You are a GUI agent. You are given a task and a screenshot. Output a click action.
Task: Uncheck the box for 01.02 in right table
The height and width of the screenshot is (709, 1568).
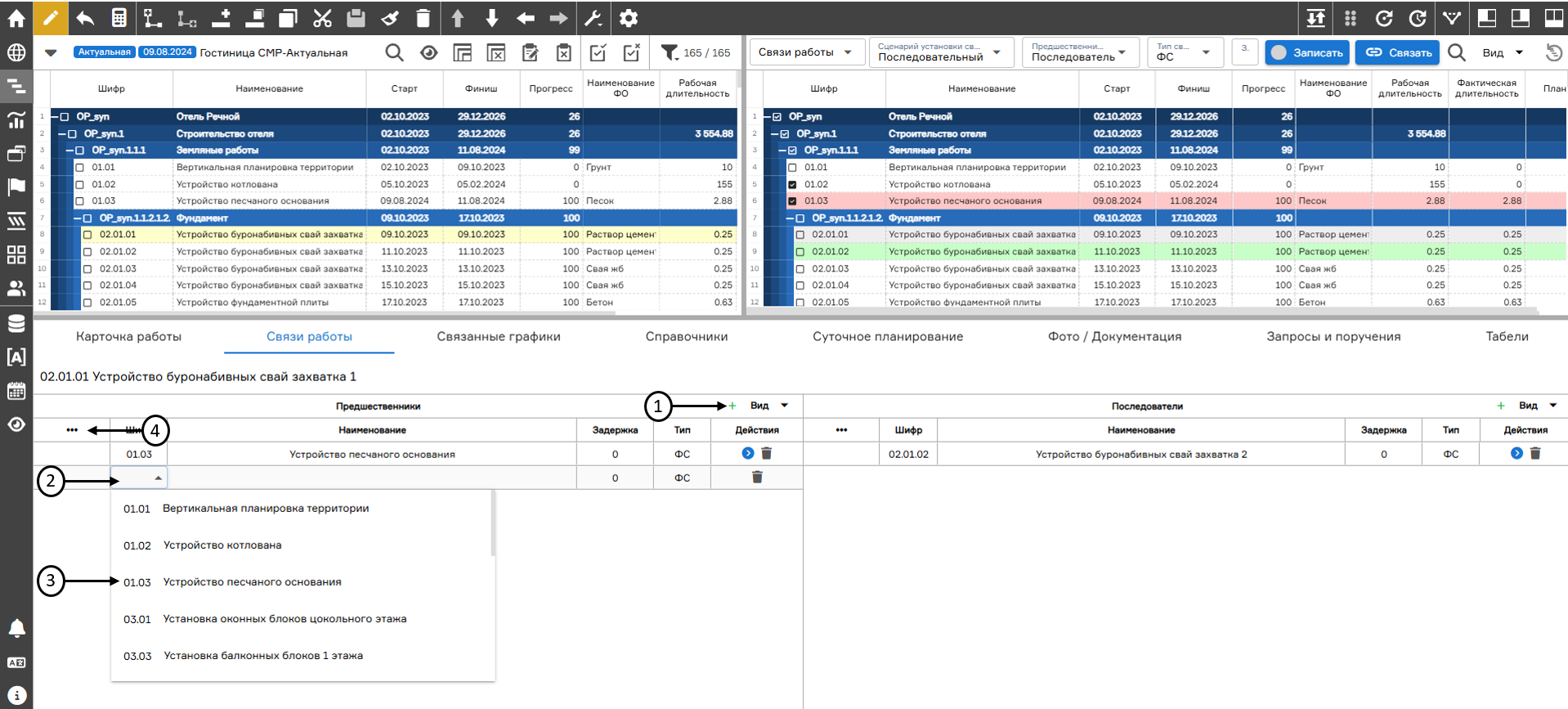792,185
